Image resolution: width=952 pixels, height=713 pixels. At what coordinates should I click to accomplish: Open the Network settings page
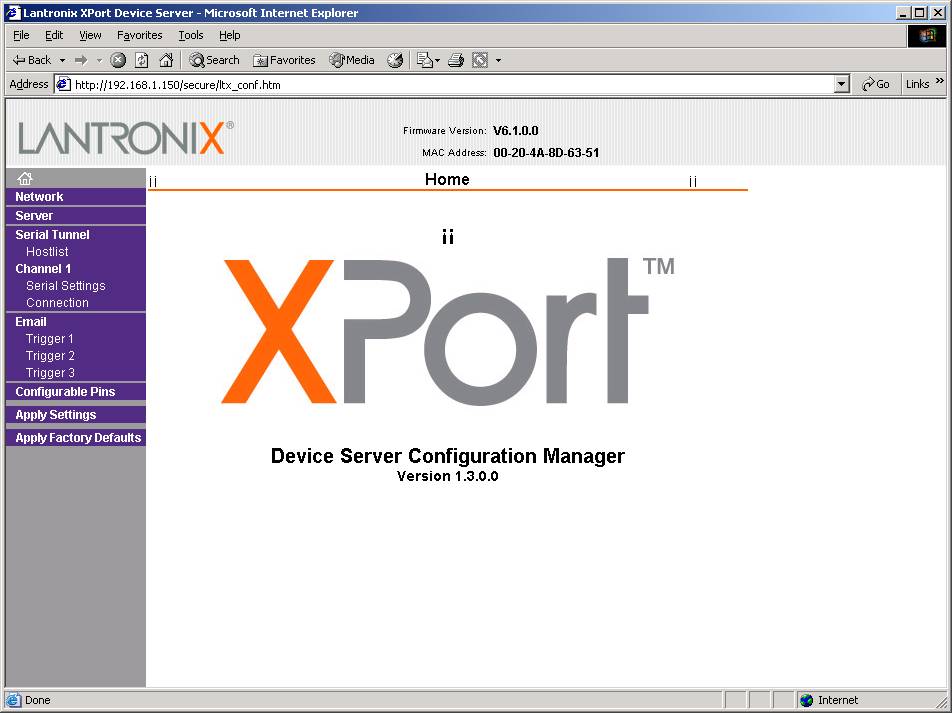[x=76, y=197]
